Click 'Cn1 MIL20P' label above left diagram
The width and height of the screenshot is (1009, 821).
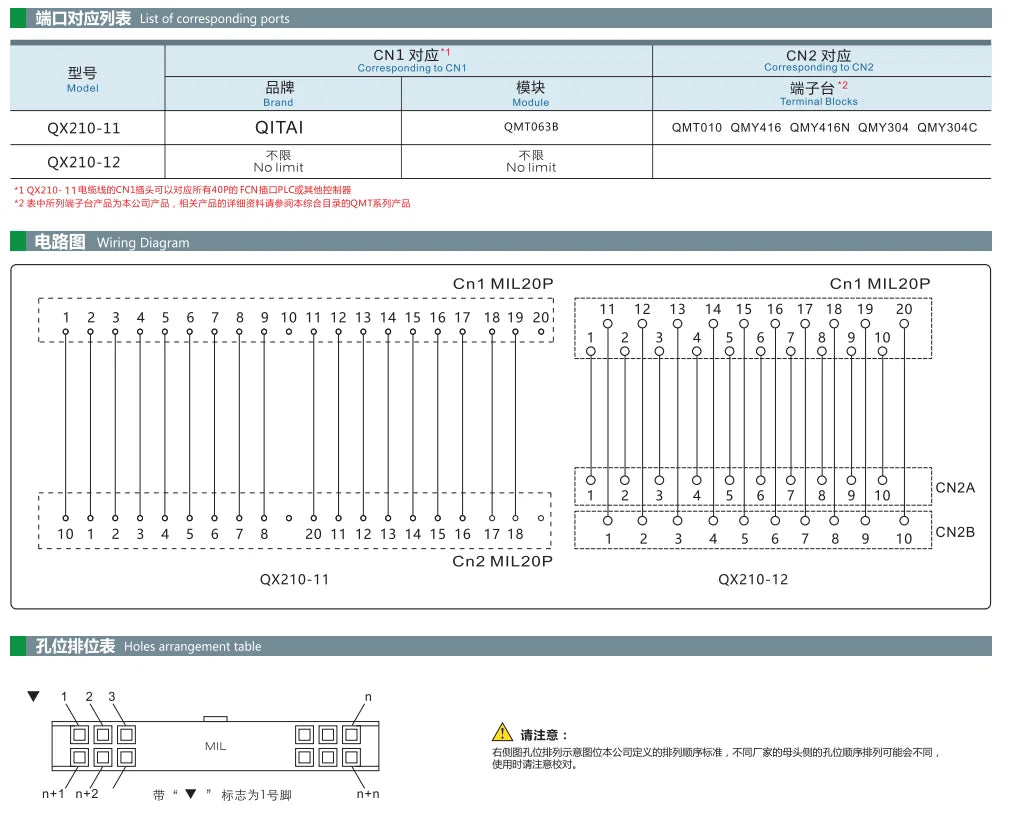click(x=503, y=284)
